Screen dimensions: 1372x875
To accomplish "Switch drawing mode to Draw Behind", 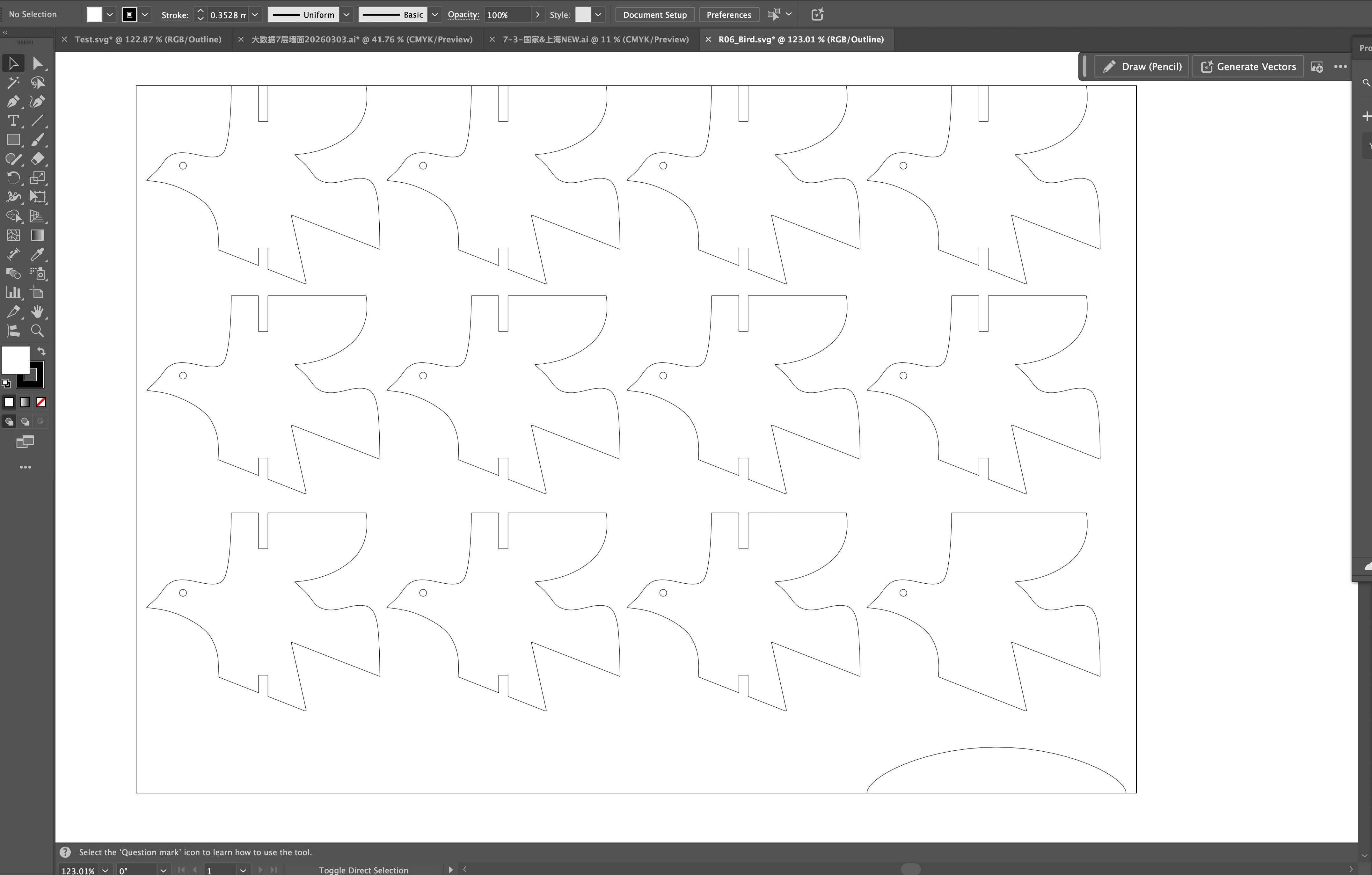I will pos(25,421).
